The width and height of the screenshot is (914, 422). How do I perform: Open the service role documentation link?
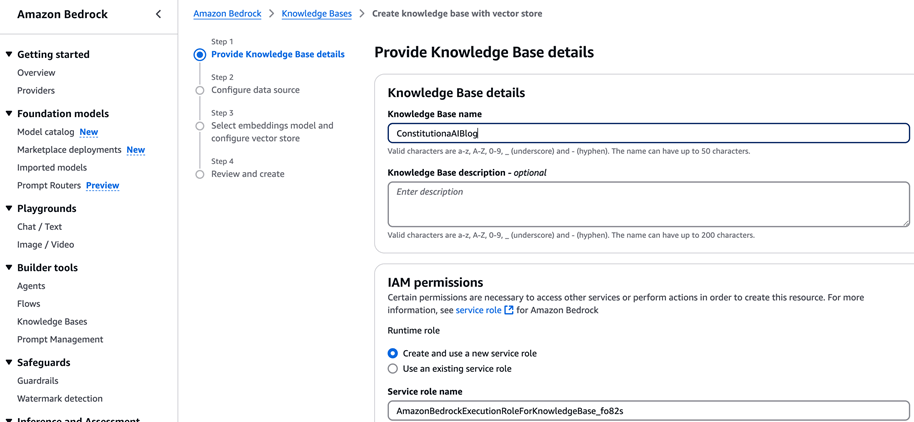pyautogui.click(x=478, y=310)
